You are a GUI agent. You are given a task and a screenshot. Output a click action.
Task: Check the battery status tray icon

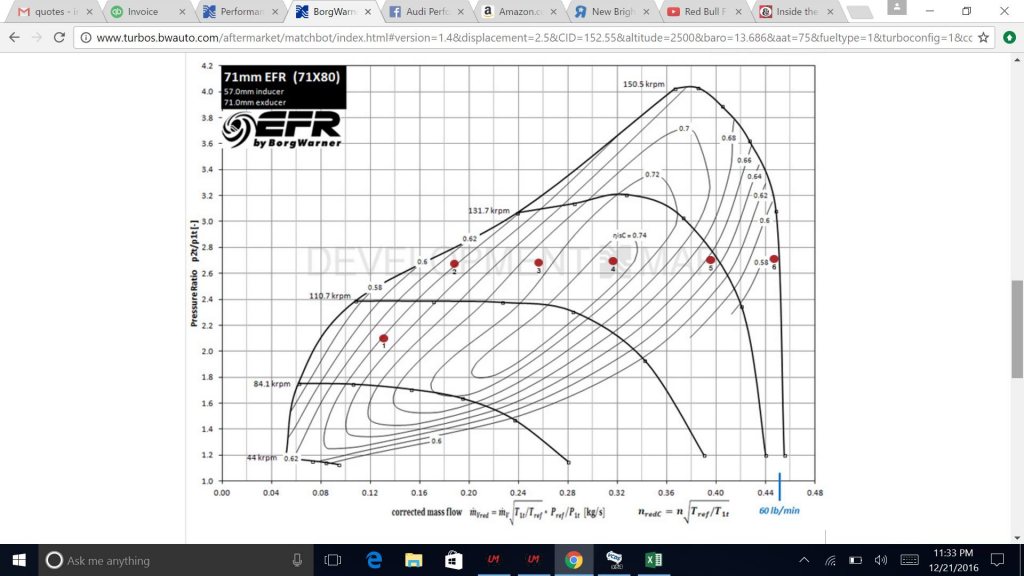[x=855, y=560]
